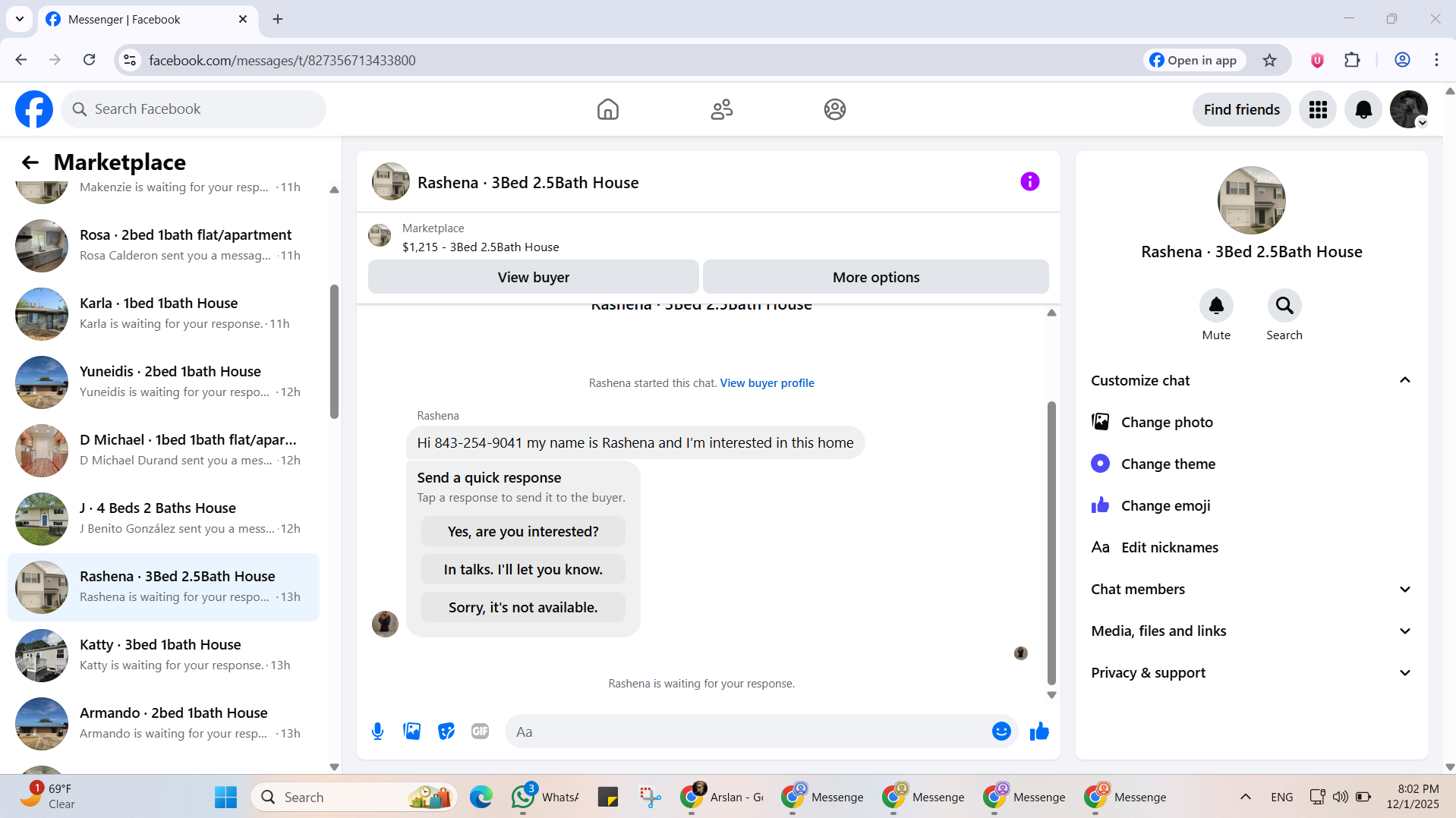View site information icon in address bar
This screenshot has height=818, width=1456.
130,60
